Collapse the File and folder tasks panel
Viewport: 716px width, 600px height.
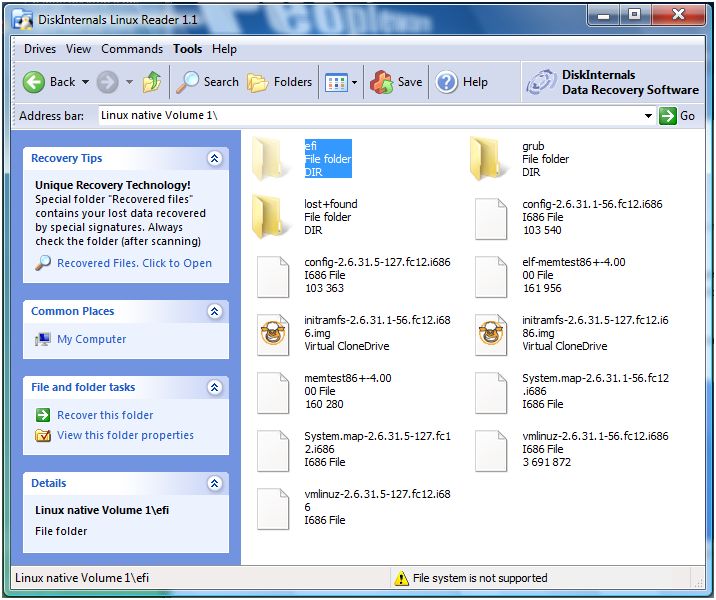click(215, 387)
